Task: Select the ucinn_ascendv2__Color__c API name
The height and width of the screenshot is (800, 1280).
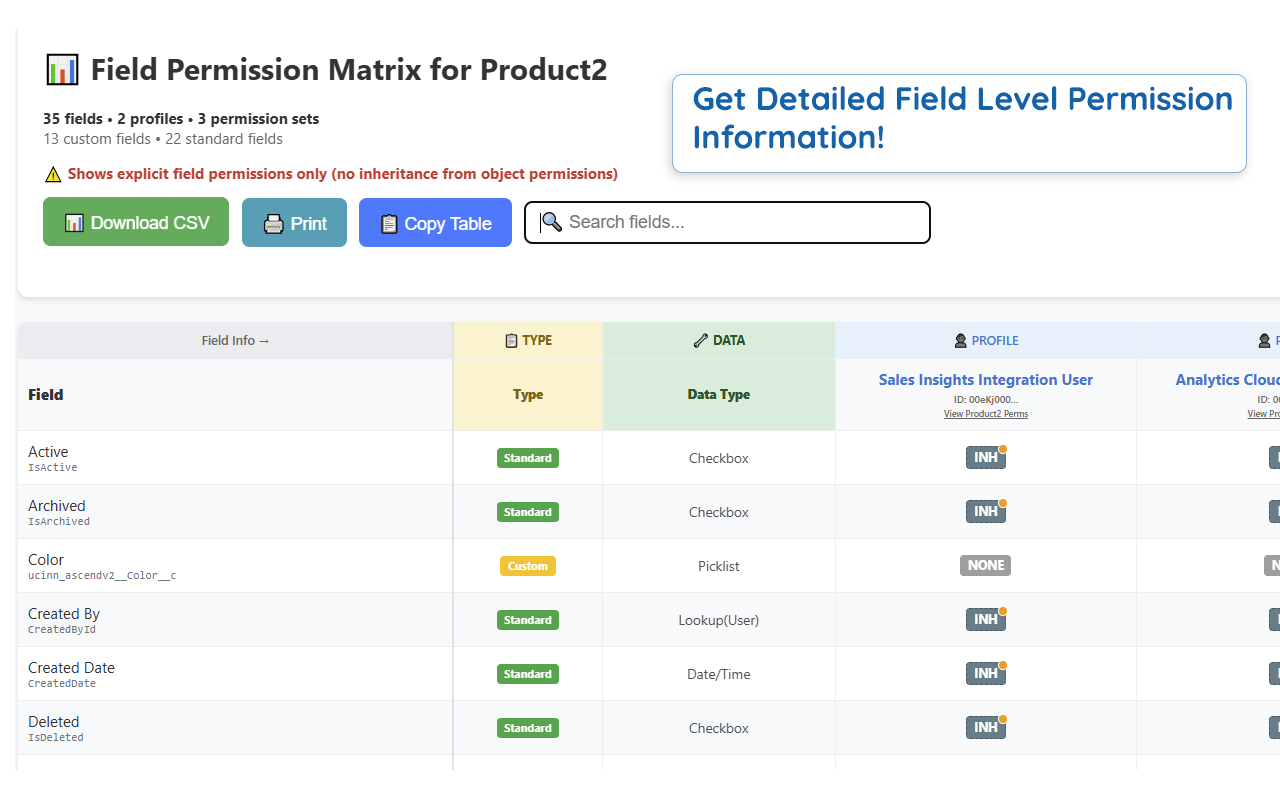Action: pos(102,576)
